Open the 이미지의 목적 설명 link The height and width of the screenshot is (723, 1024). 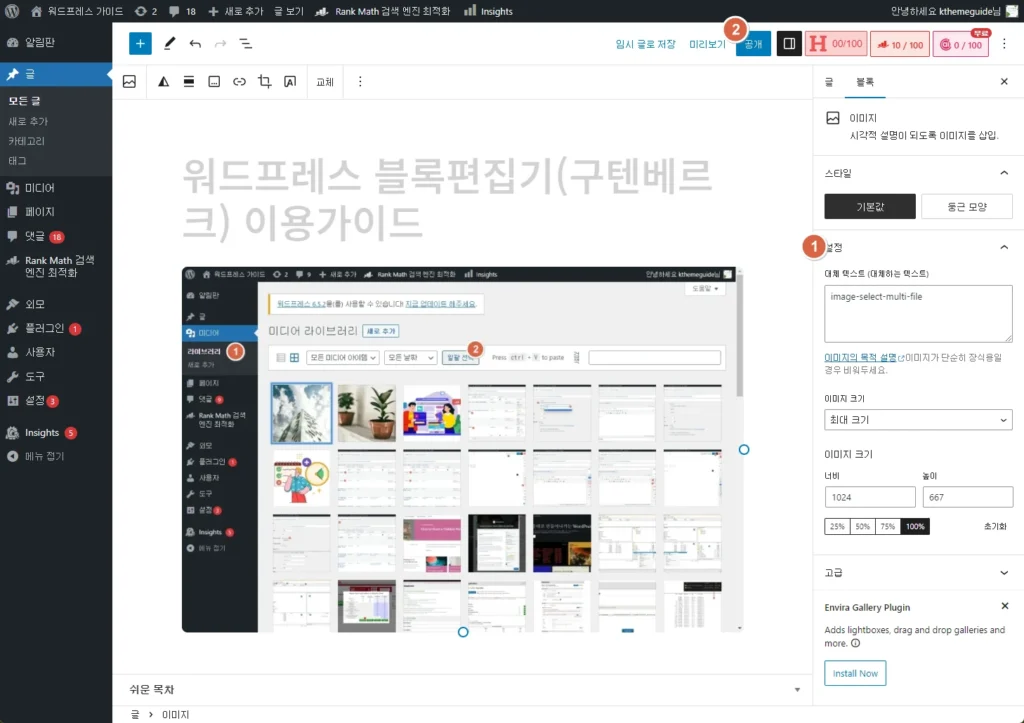click(860, 357)
